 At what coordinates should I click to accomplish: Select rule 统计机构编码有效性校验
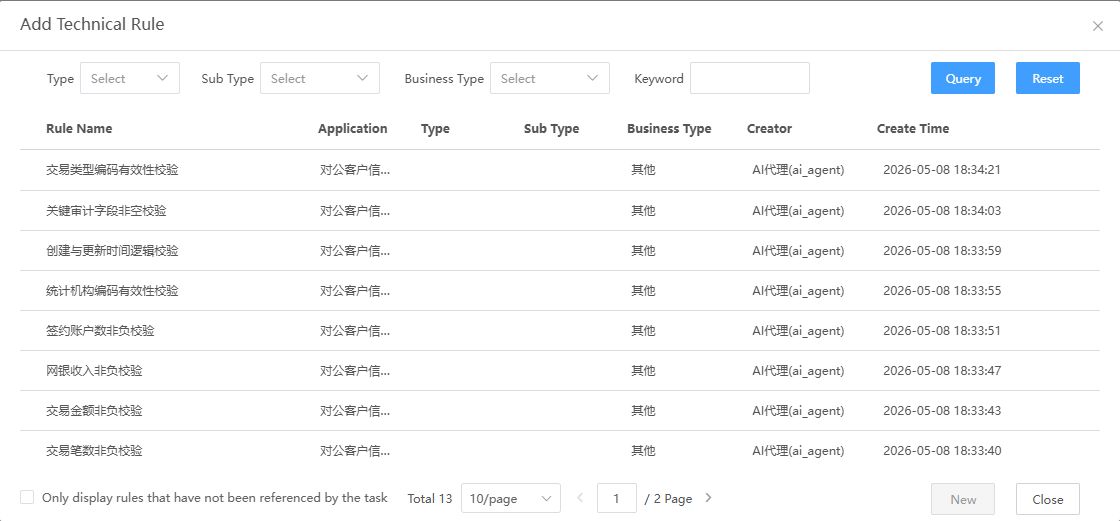pos(112,291)
